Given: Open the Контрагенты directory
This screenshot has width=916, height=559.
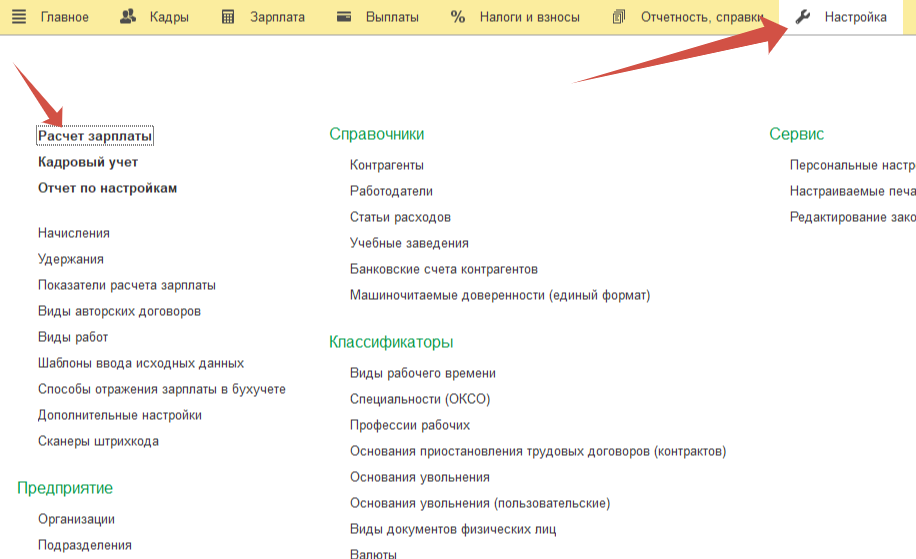Looking at the screenshot, I should [x=387, y=165].
